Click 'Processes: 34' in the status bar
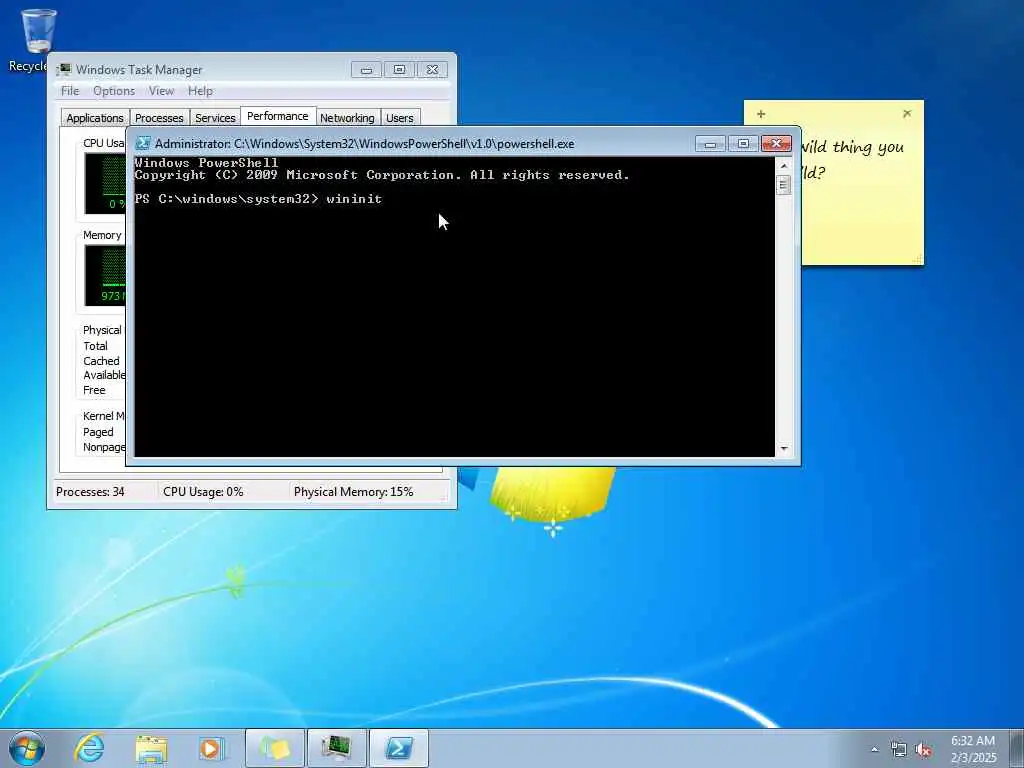 tap(90, 492)
